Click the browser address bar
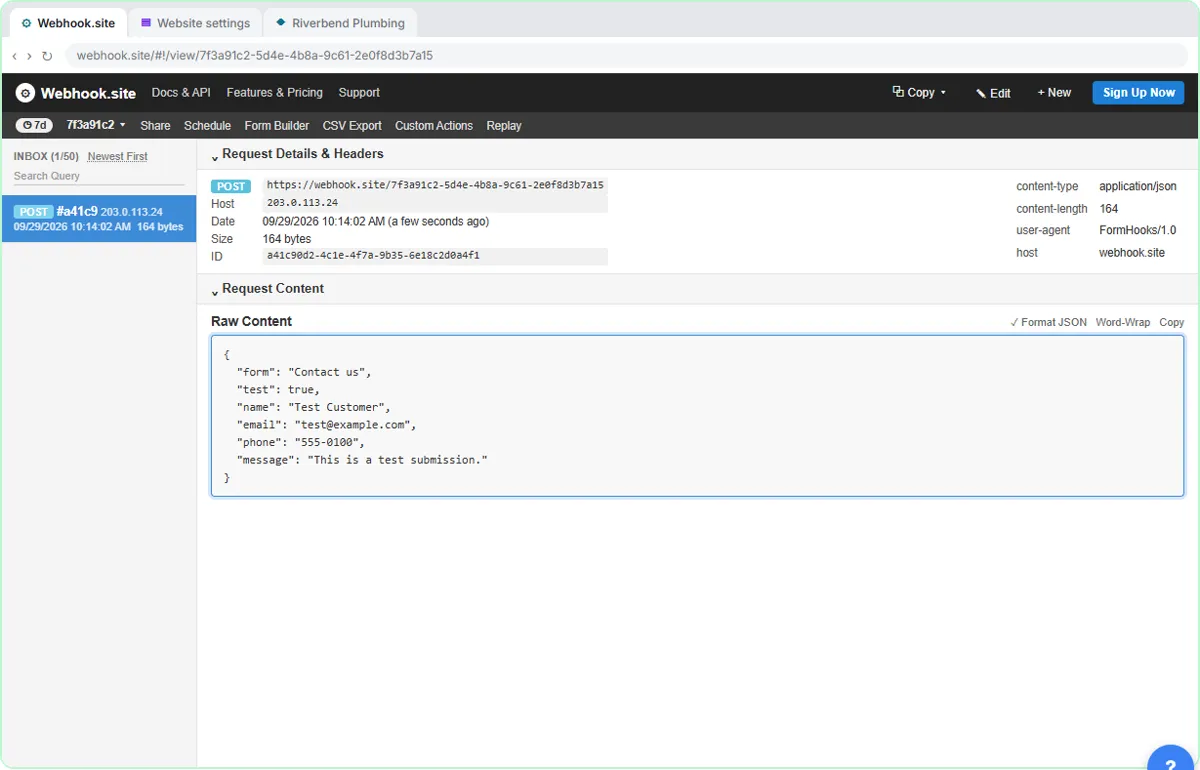 [x=628, y=56]
